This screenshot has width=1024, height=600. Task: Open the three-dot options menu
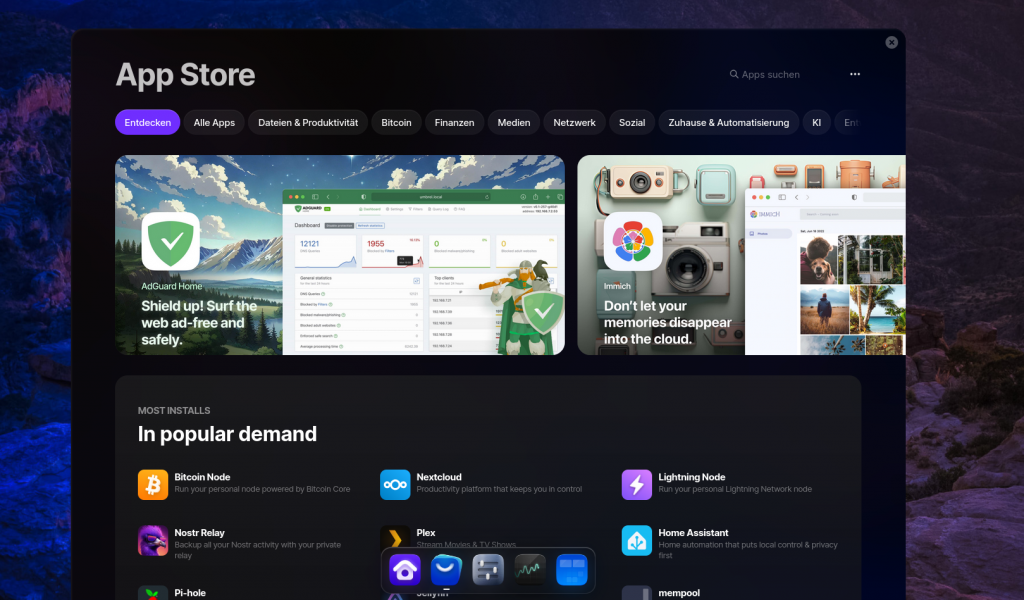coord(855,74)
